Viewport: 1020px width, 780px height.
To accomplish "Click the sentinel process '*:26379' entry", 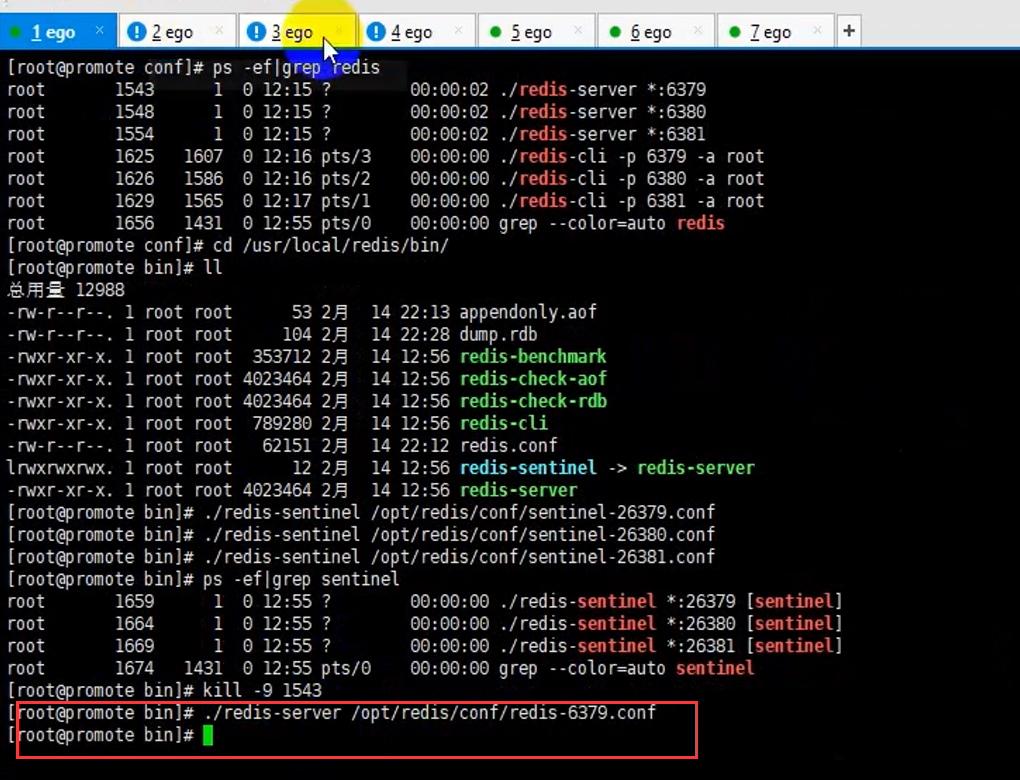I will [x=671, y=602].
